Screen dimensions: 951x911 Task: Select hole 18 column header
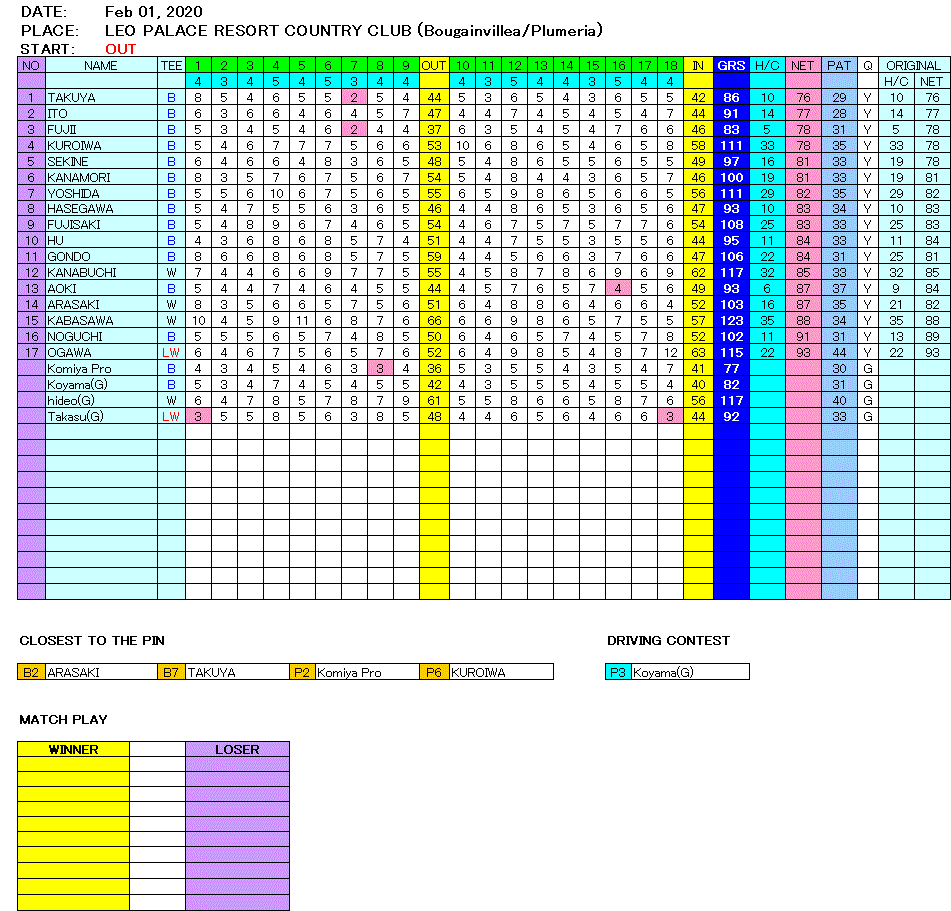pyautogui.click(x=671, y=65)
